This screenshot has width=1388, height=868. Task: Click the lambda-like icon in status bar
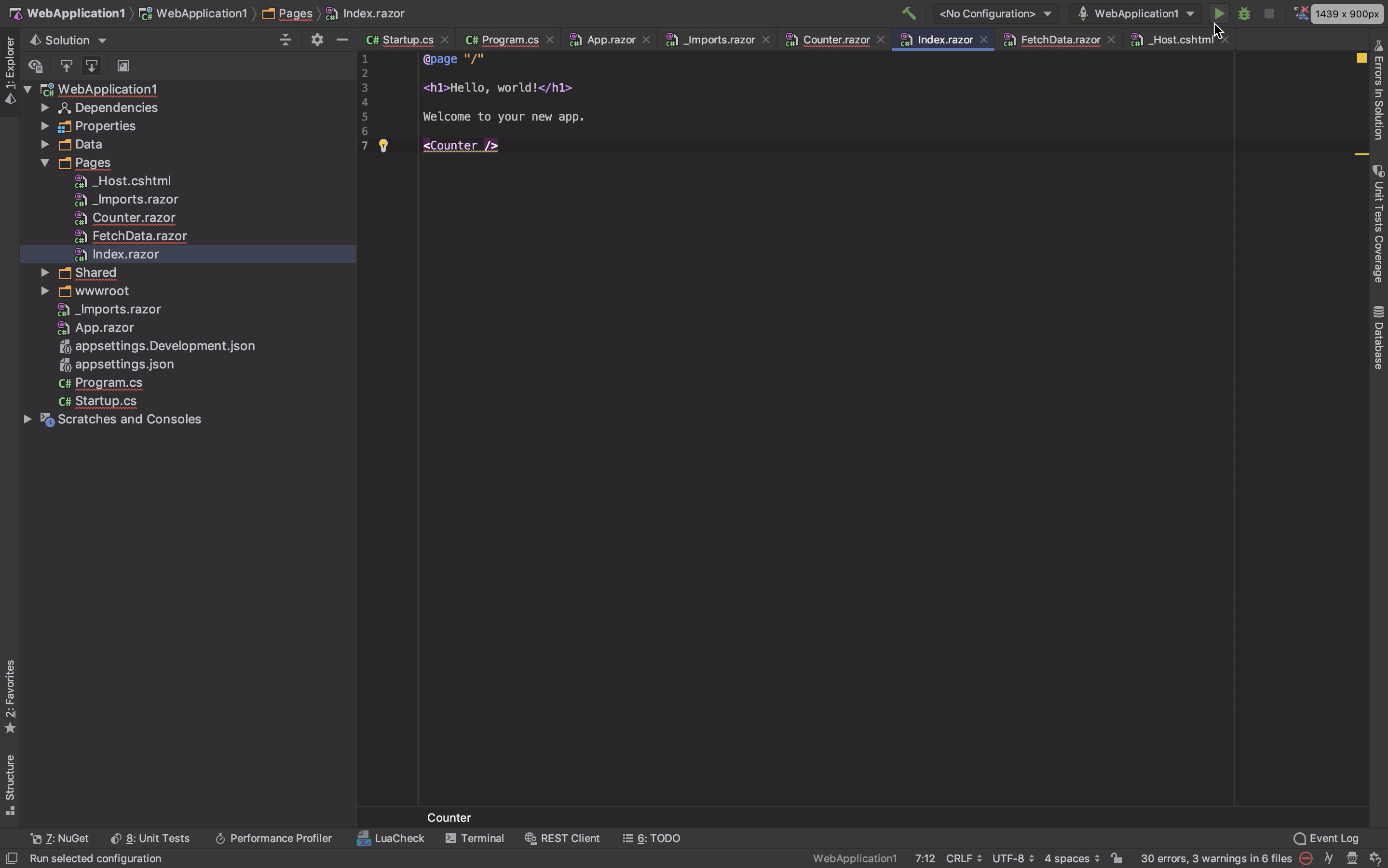1328,858
